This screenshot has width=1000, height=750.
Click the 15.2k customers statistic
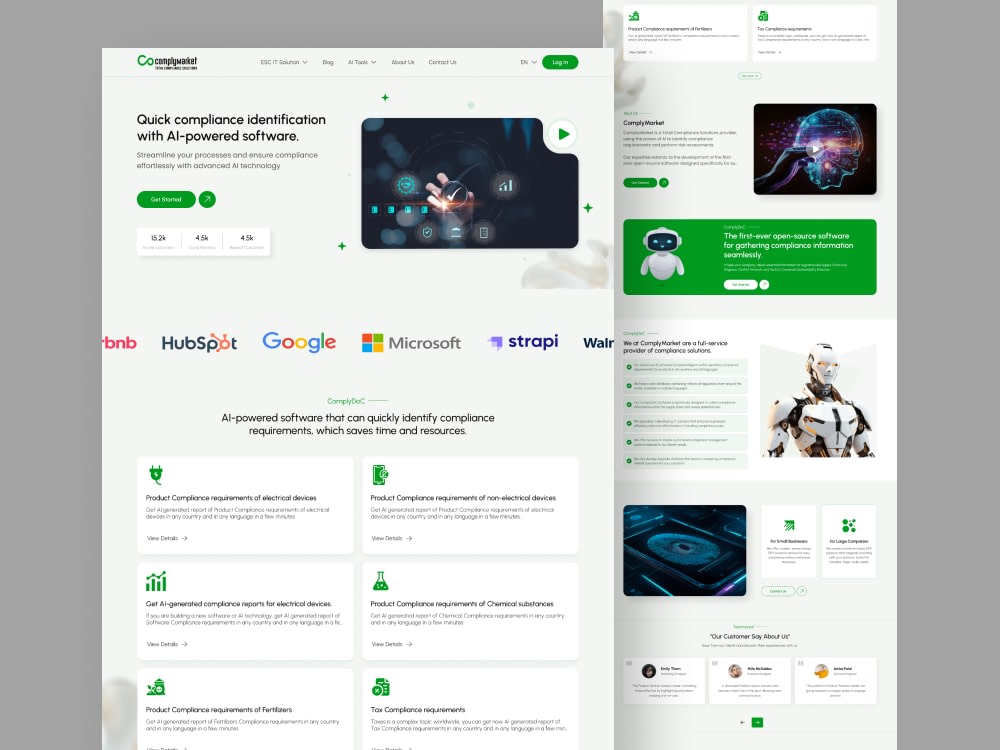coord(159,242)
